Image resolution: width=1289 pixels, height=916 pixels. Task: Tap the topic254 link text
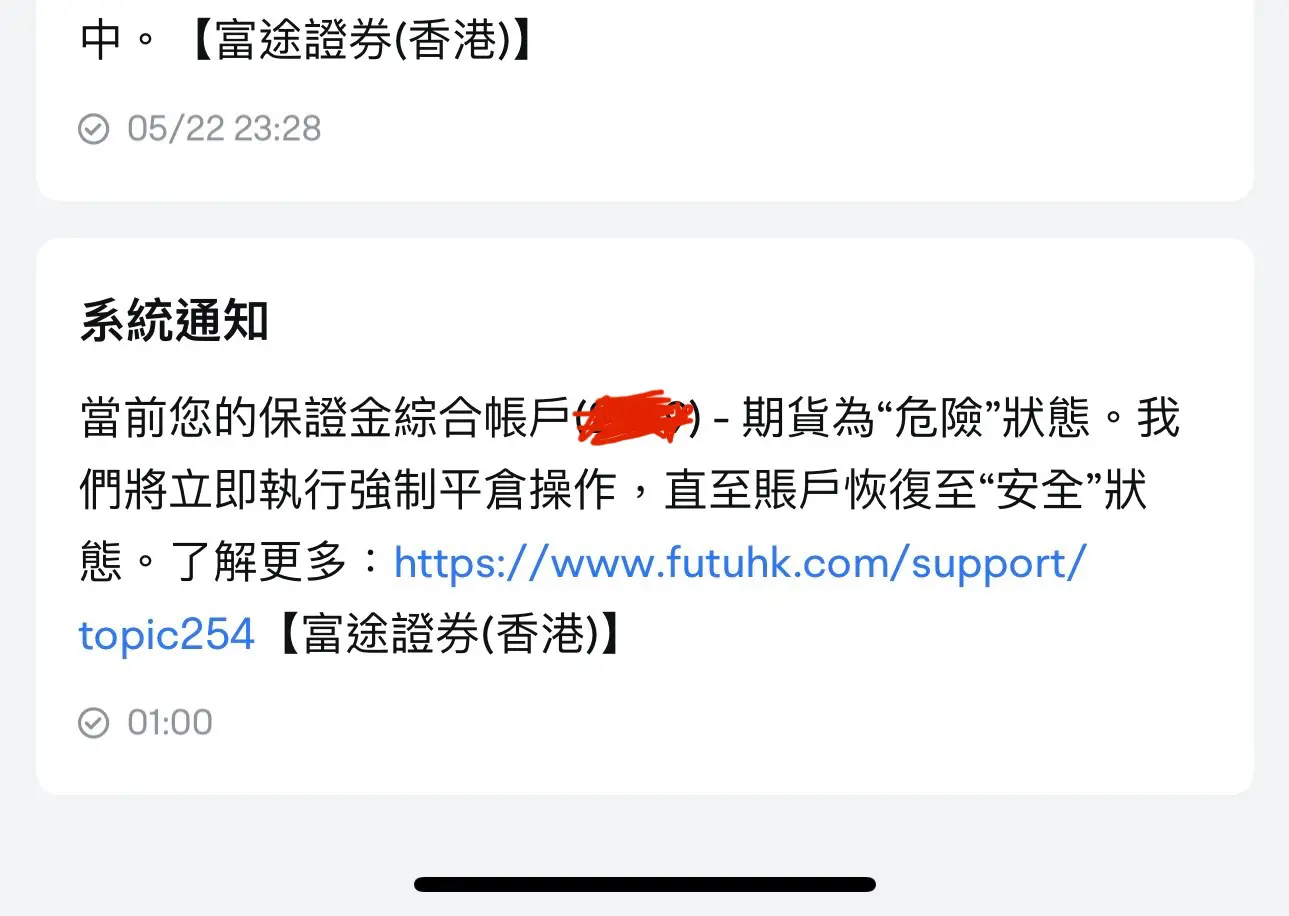(x=167, y=634)
